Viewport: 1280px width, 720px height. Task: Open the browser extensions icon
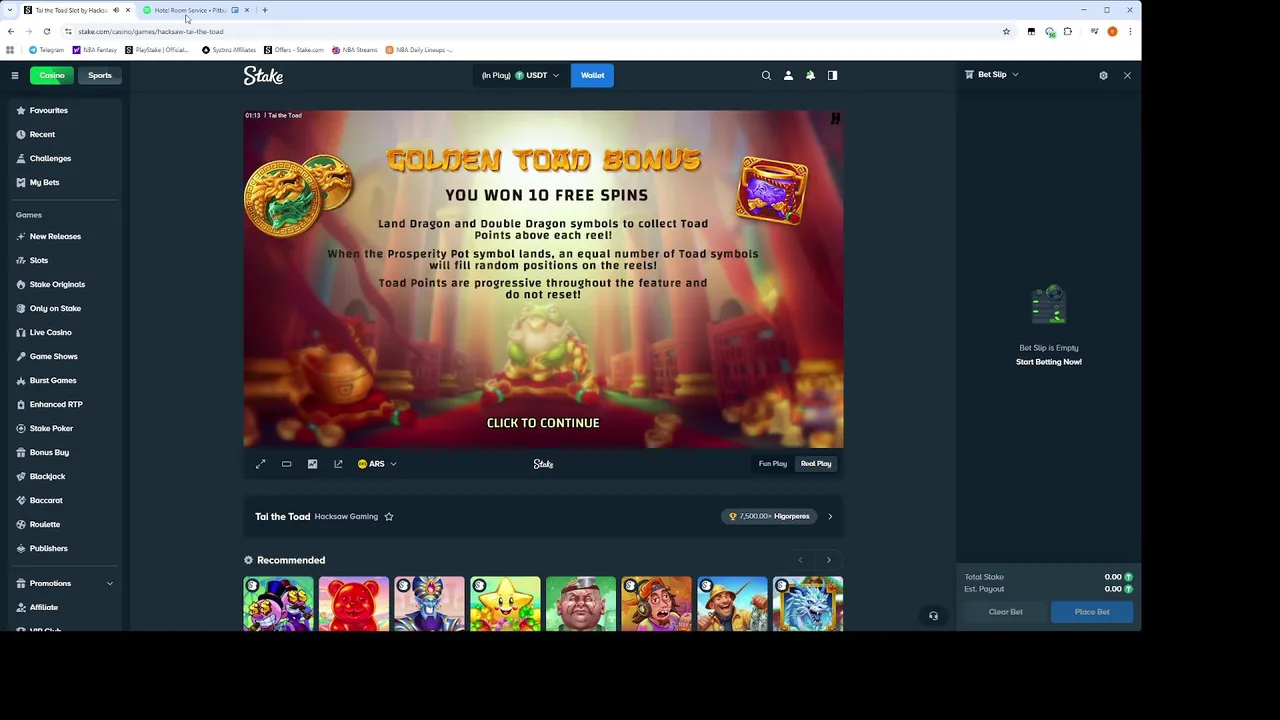coord(1068,31)
